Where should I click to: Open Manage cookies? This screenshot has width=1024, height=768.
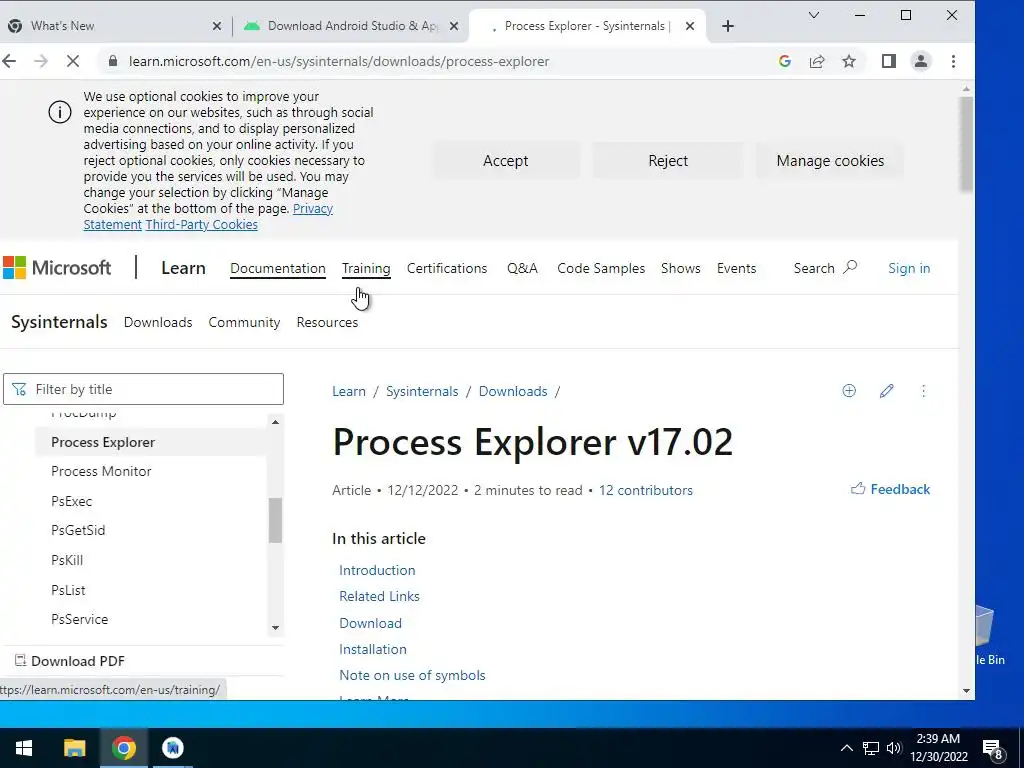[x=830, y=161]
